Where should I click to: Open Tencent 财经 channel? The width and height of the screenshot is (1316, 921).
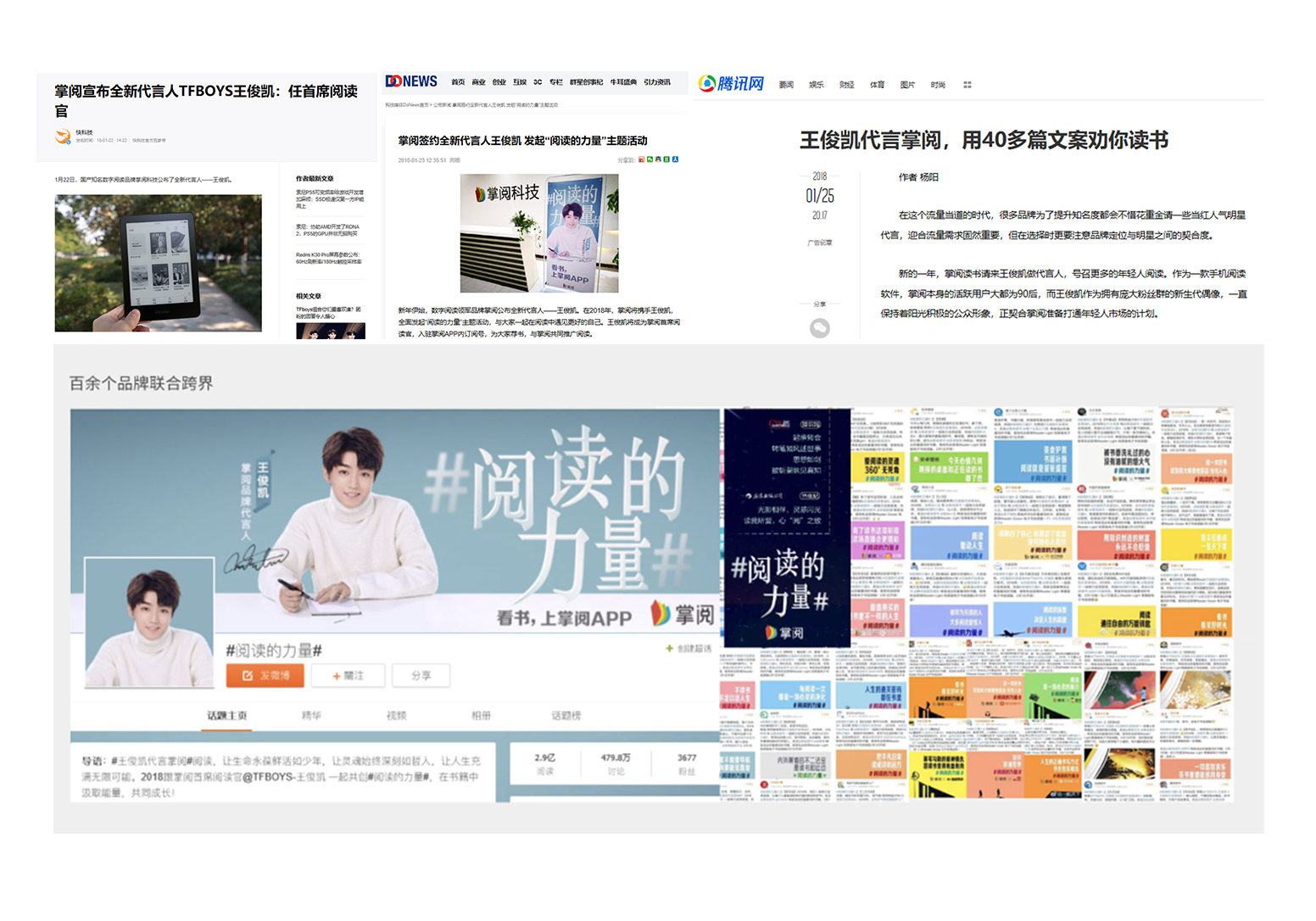[846, 85]
